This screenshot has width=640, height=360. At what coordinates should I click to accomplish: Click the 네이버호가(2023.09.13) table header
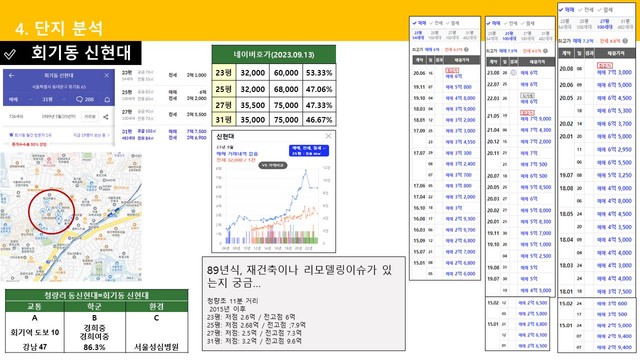tap(274, 54)
